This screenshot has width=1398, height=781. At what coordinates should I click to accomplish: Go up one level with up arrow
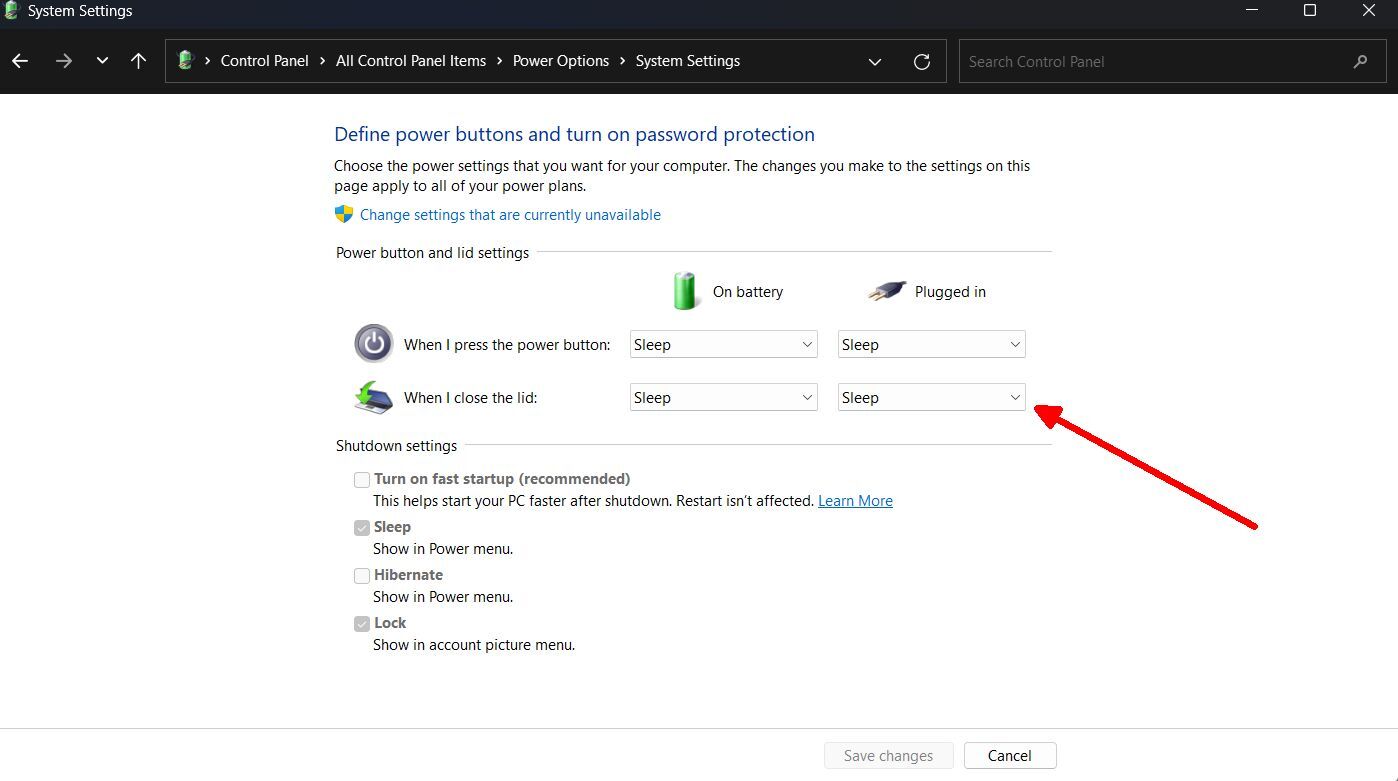138,61
